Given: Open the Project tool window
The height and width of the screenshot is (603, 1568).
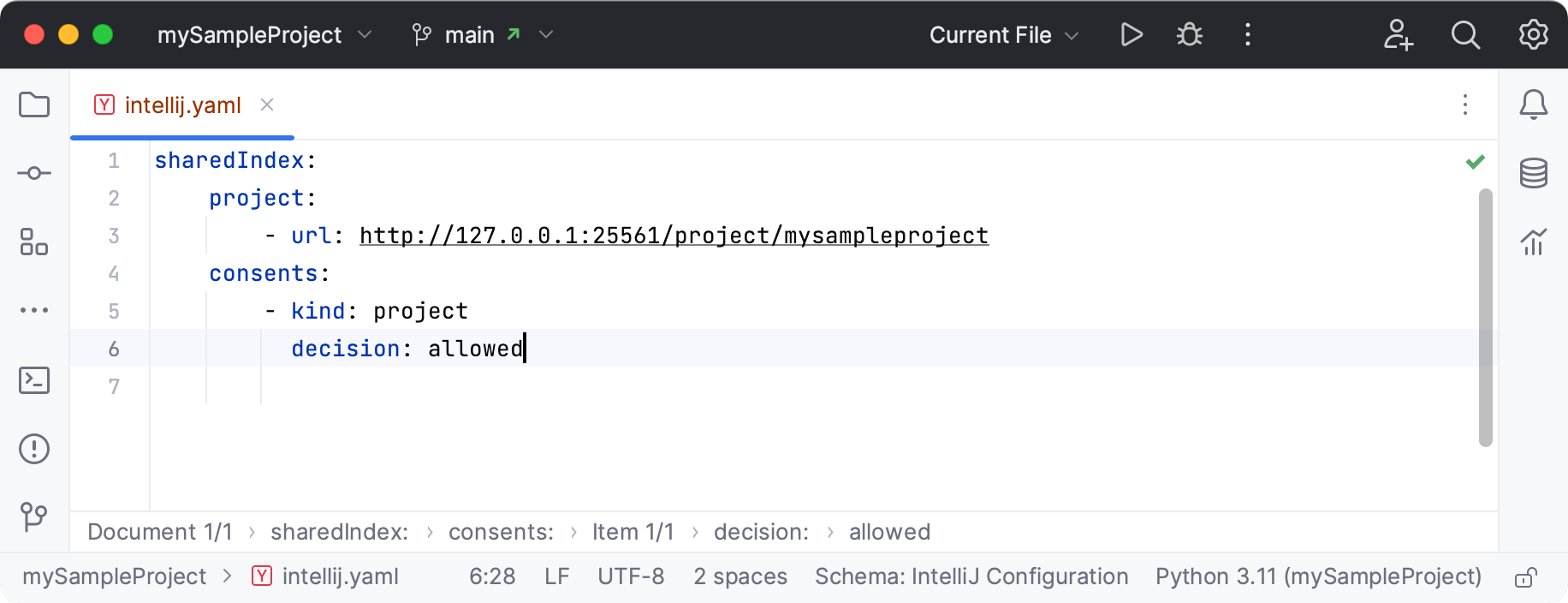Looking at the screenshot, I should [x=33, y=104].
